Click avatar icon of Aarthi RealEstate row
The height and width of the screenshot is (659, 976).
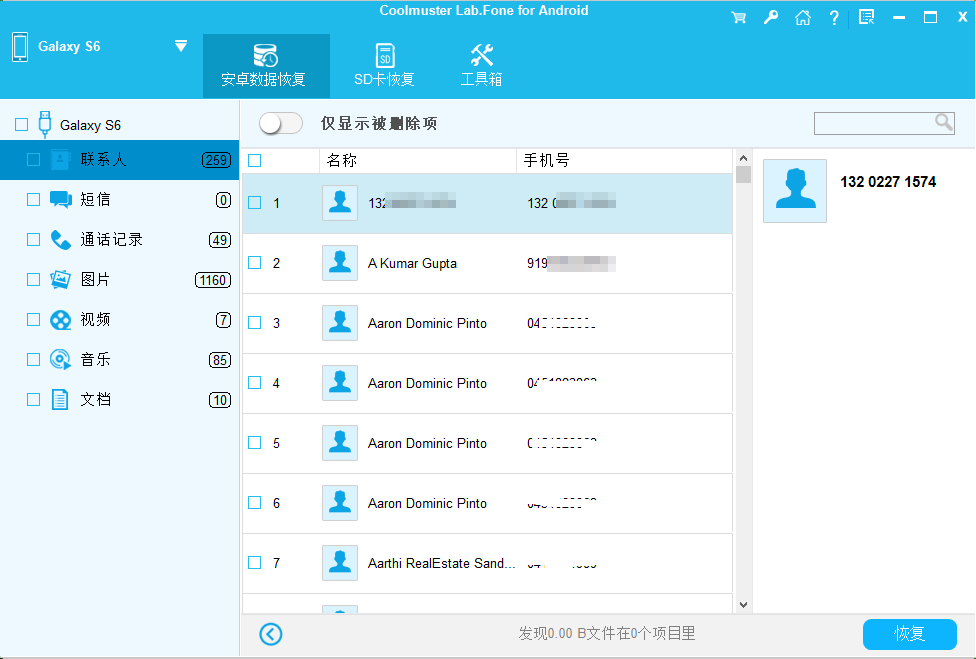[x=340, y=563]
